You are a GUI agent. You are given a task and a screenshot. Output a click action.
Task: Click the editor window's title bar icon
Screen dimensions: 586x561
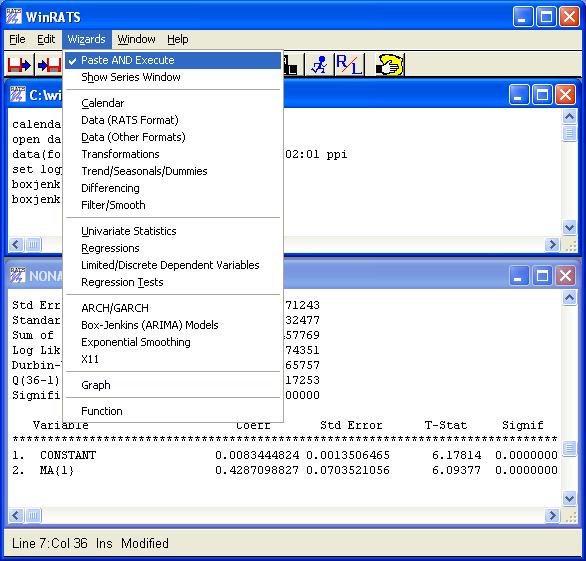17,94
